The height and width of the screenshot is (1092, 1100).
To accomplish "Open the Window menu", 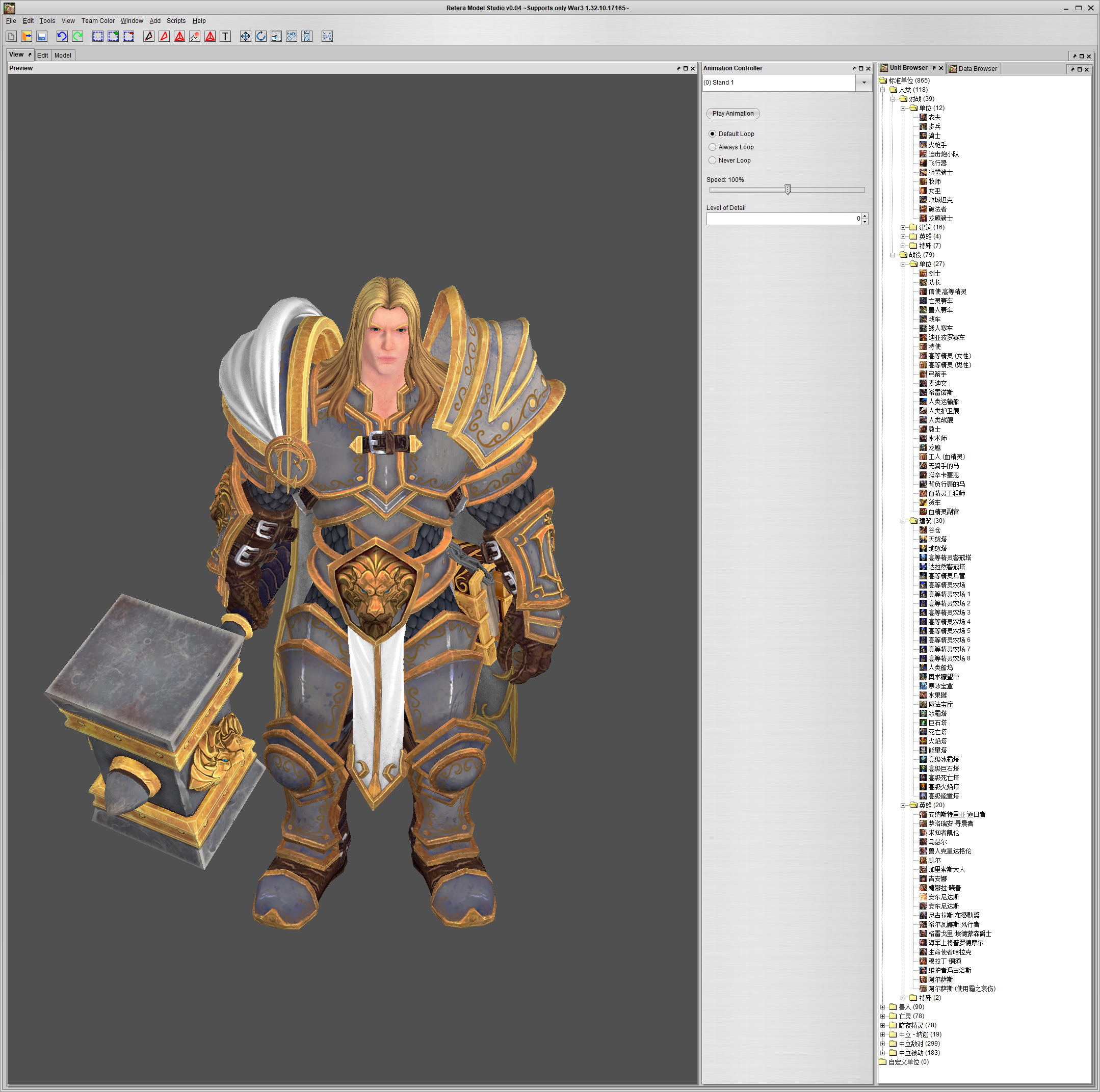I will [132, 21].
